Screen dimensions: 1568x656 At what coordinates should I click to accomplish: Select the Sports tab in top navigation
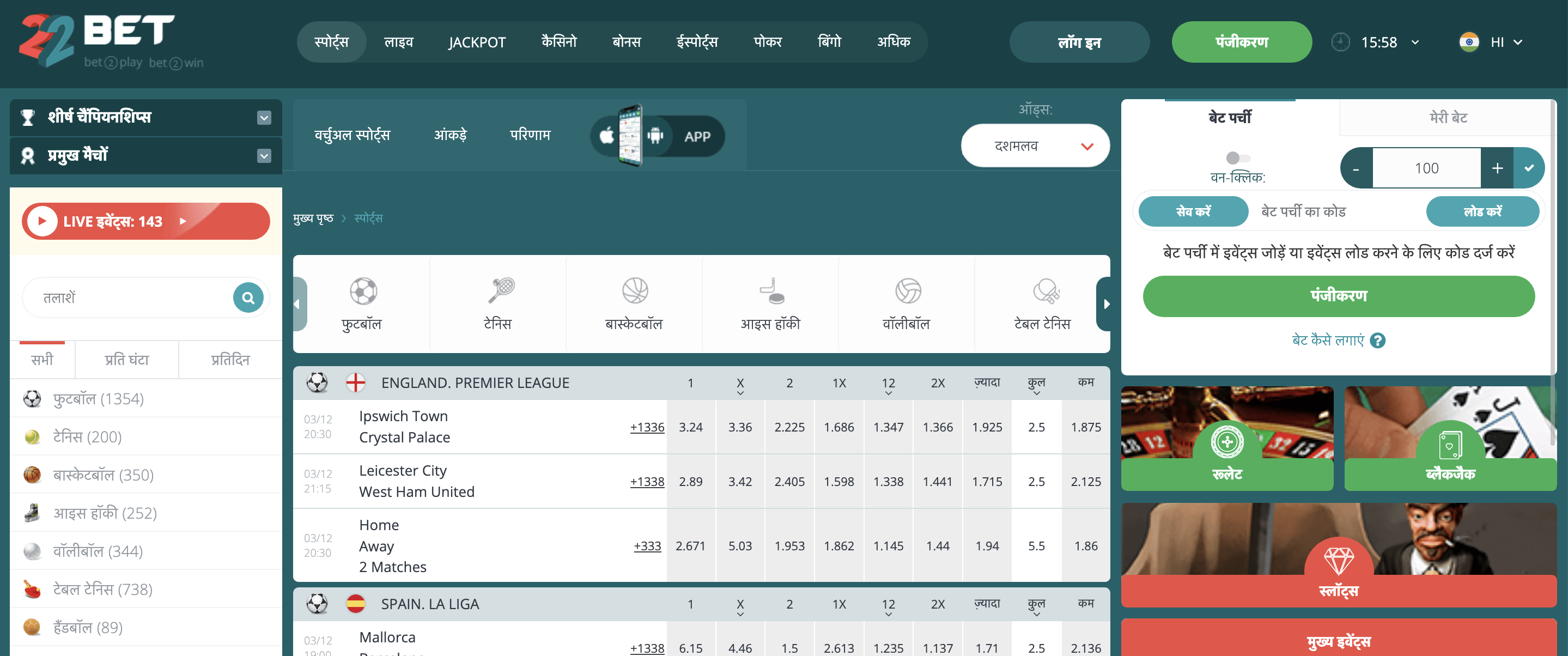click(x=332, y=42)
